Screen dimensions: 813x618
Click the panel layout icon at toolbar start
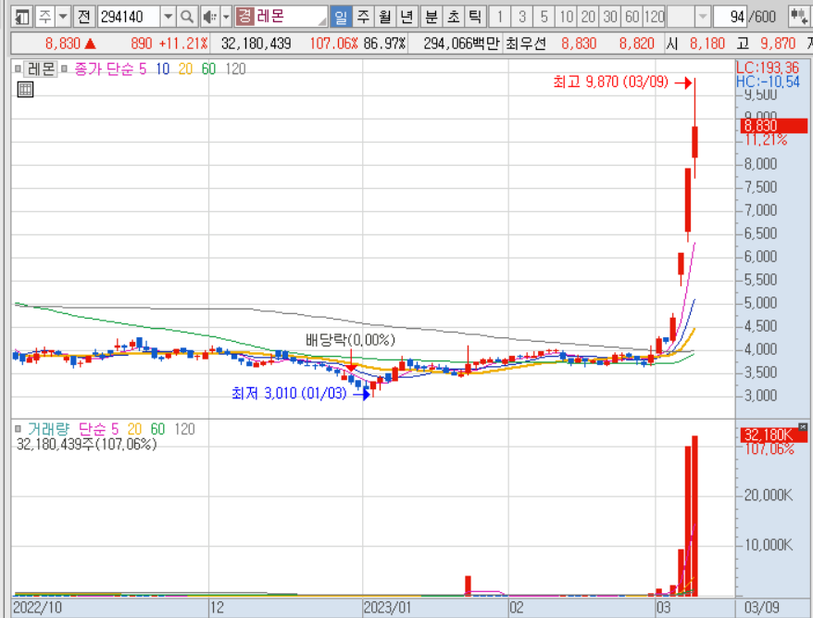pyautogui.click(x=22, y=17)
